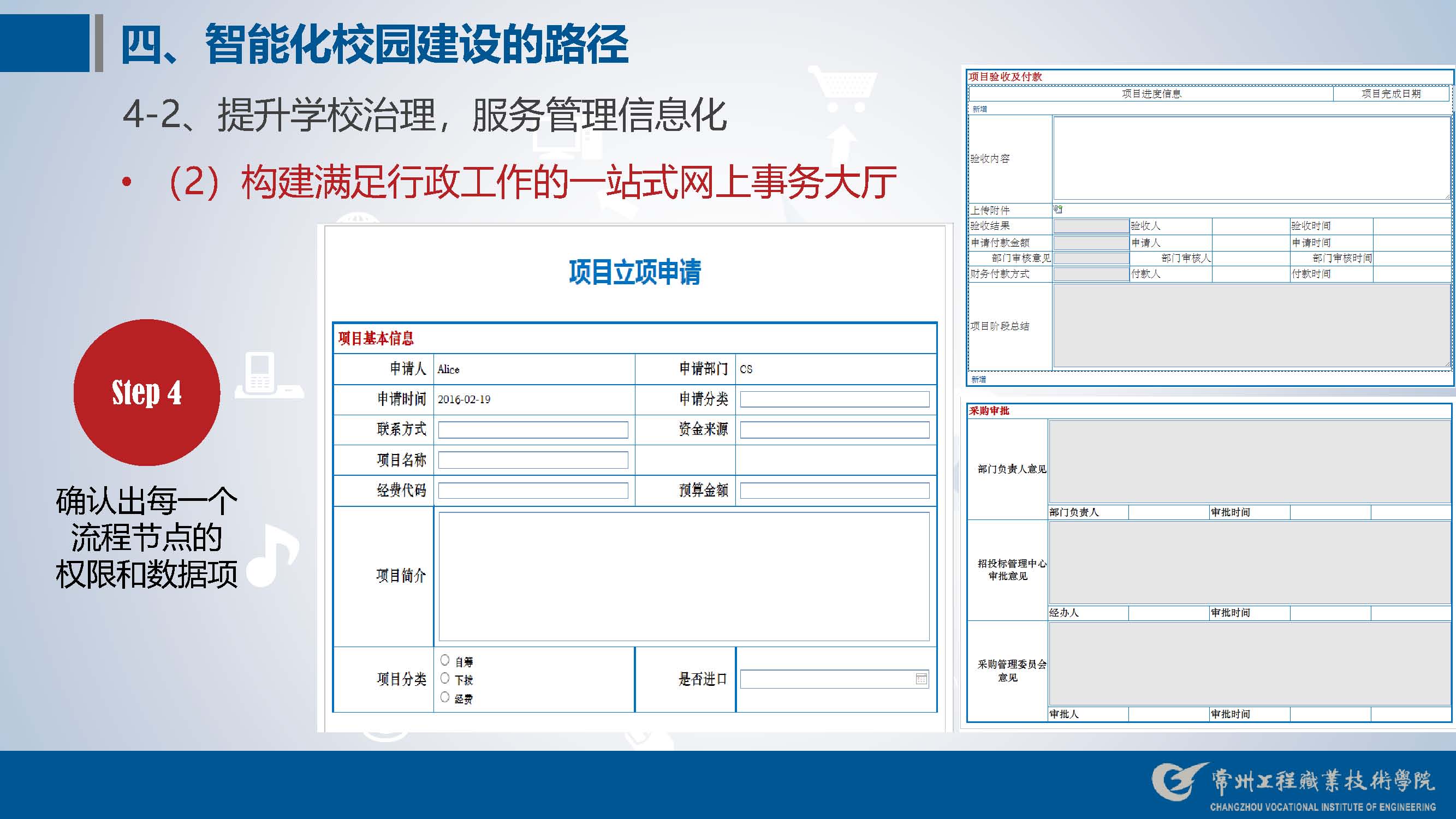Focus the 经费代码 text field
This screenshot has width=1456, height=819.
(532, 491)
